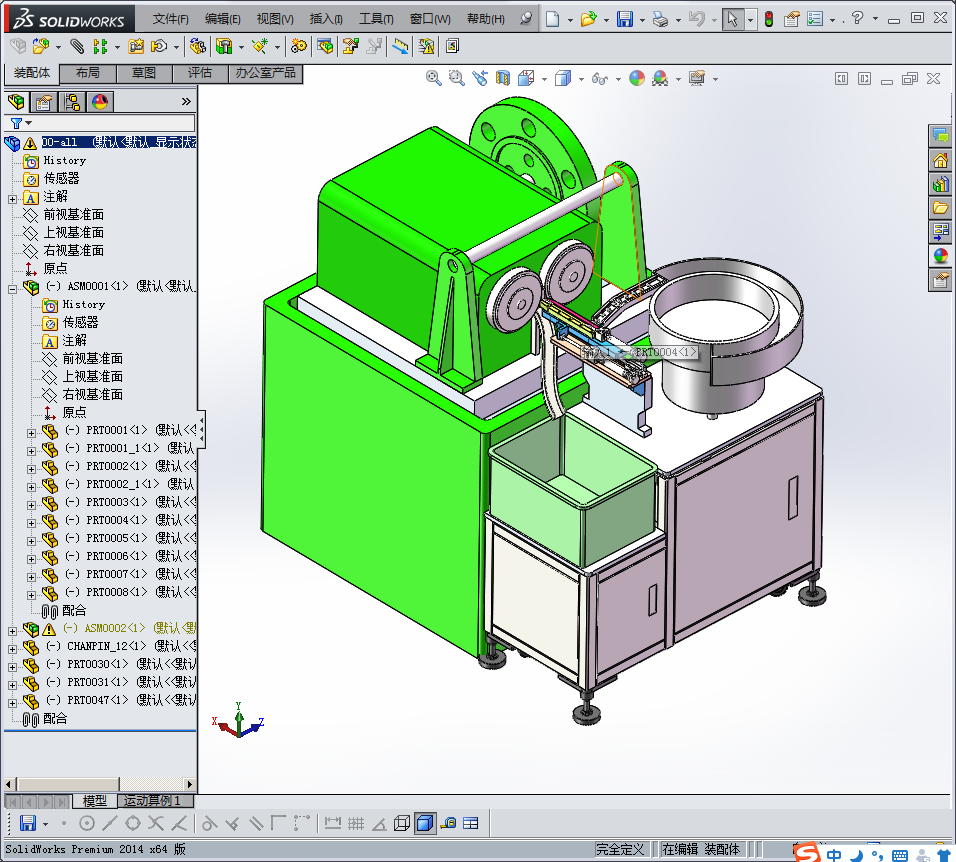Click the Previous View icon
The image size is (956, 862).
click(480, 78)
